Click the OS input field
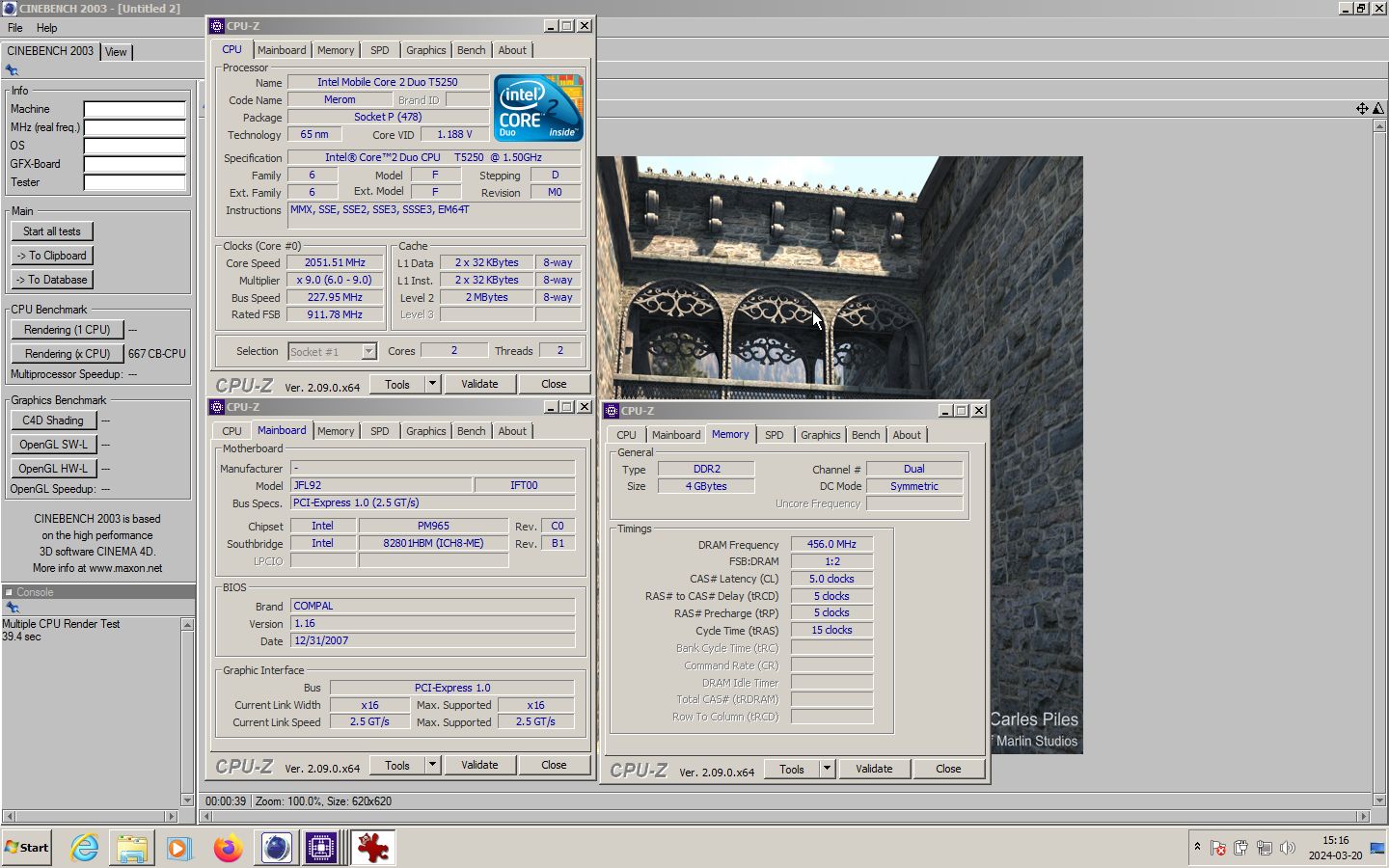1389x868 pixels. (x=134, y=146)
